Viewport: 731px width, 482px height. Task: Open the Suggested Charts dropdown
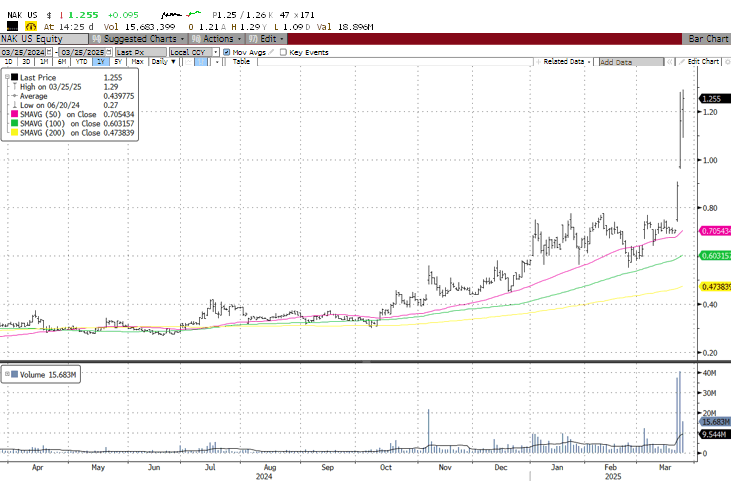(x=138, y=39)
